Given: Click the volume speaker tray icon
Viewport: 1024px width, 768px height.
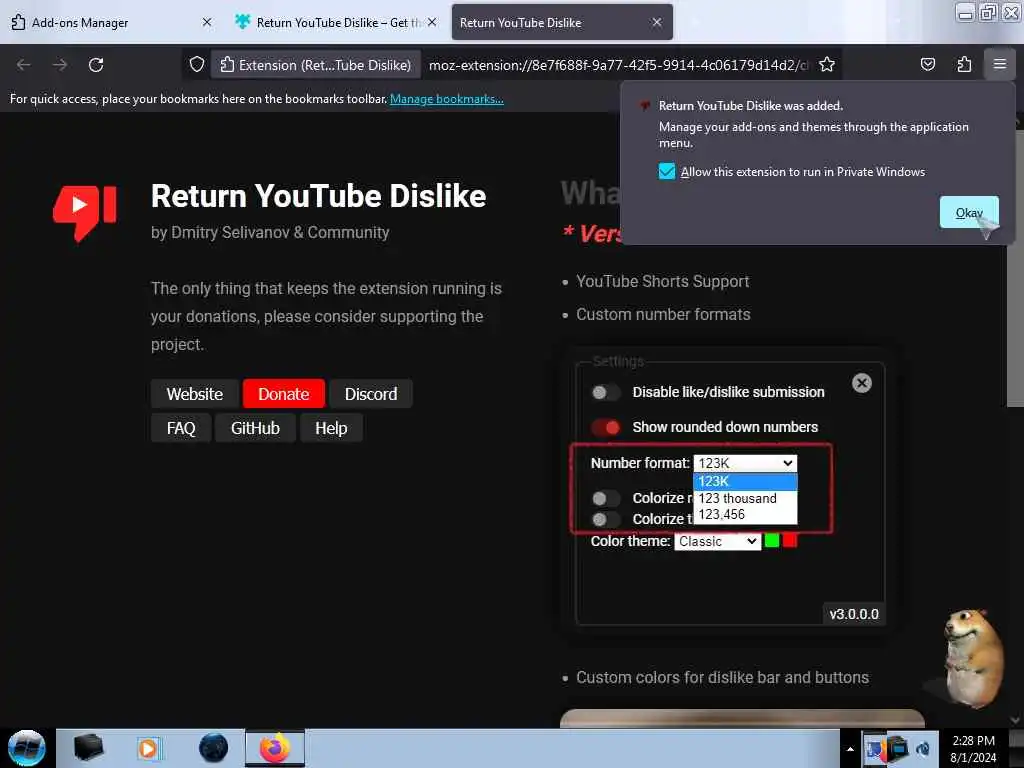Looking at the screenshot, I should click(x=923, y=748).
